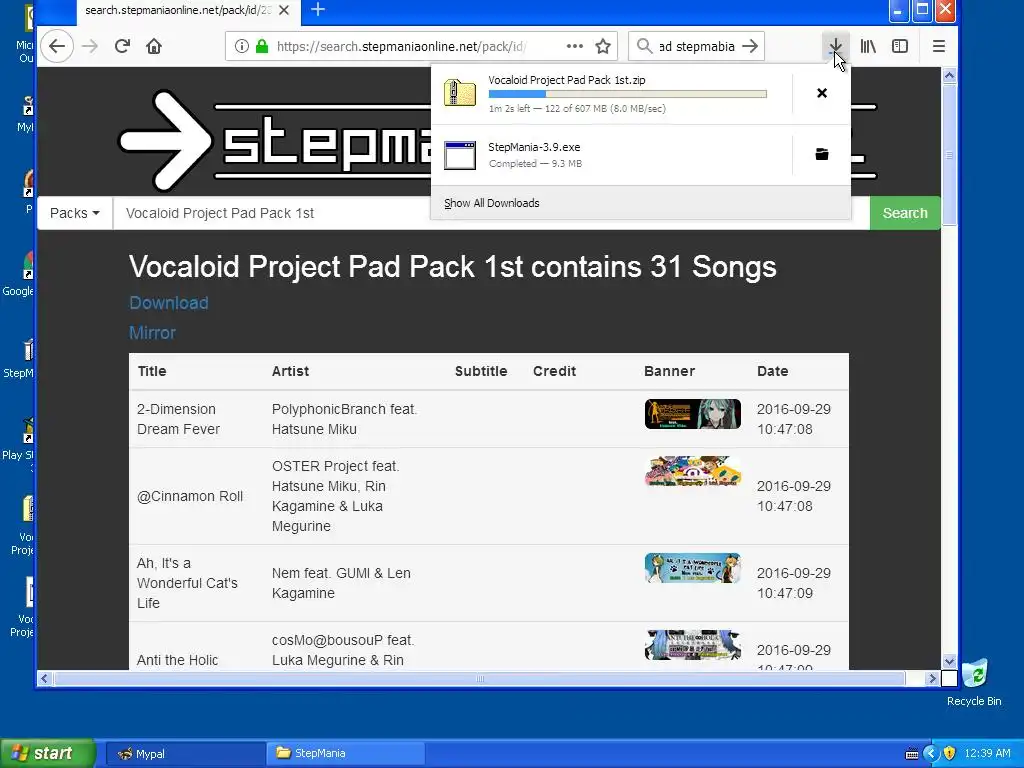Open the Recycle Bin desktop icon
Viewport: 1024px width, 768px height.
(x=974, y=682)
